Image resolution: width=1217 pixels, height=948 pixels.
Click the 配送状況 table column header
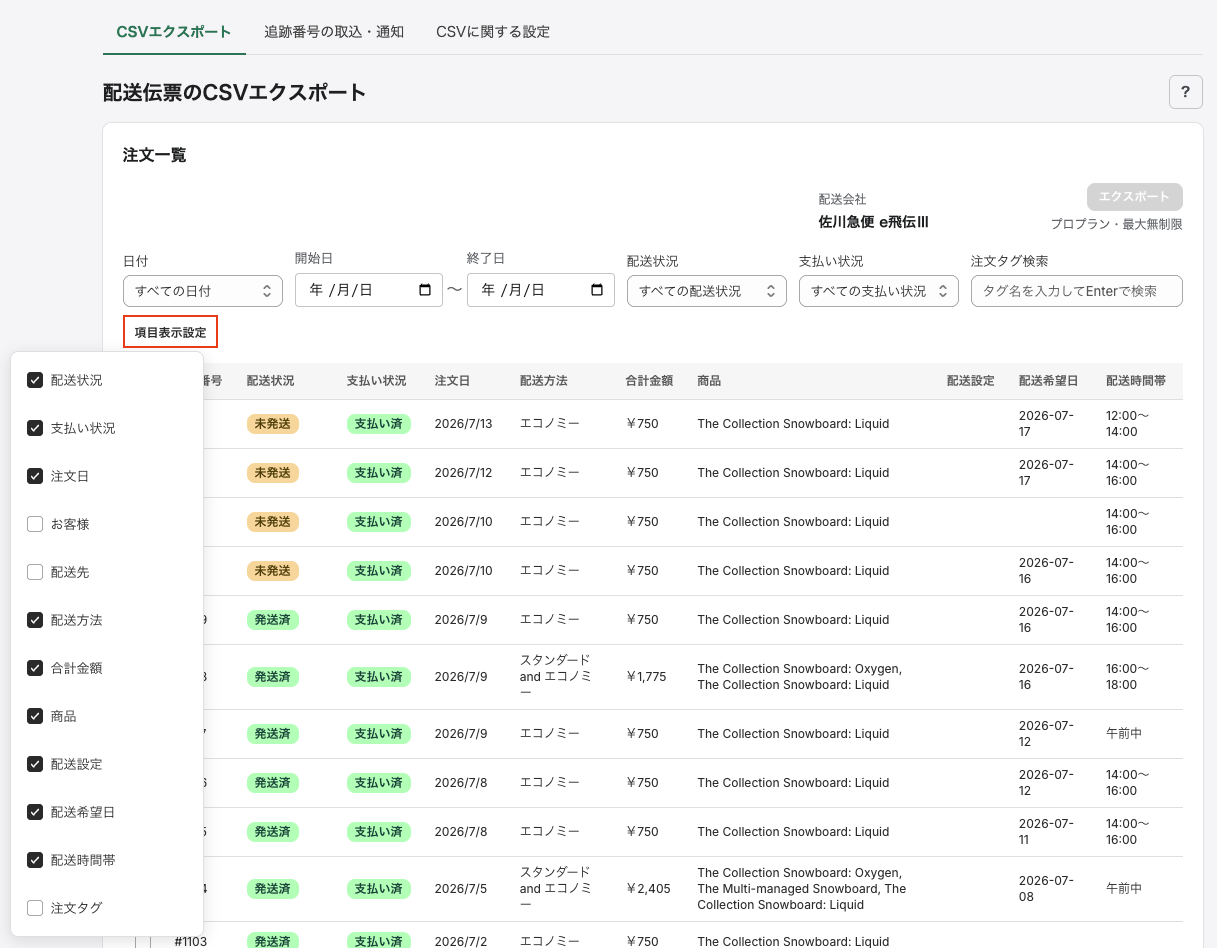pyautogui.click(x=270, y=381)
